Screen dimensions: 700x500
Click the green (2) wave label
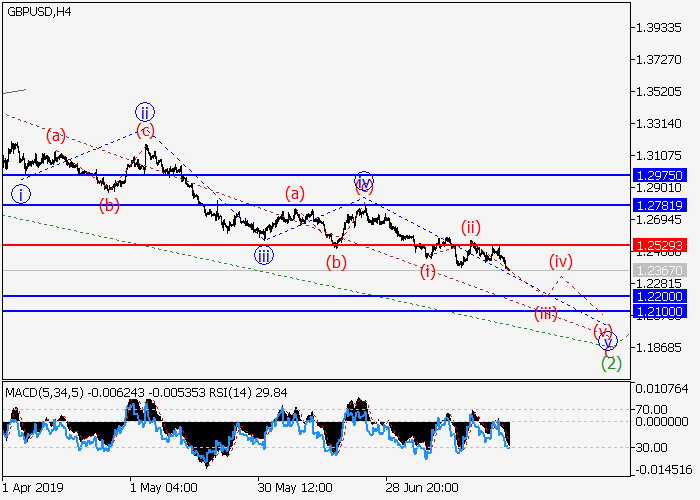pos(611,363)
